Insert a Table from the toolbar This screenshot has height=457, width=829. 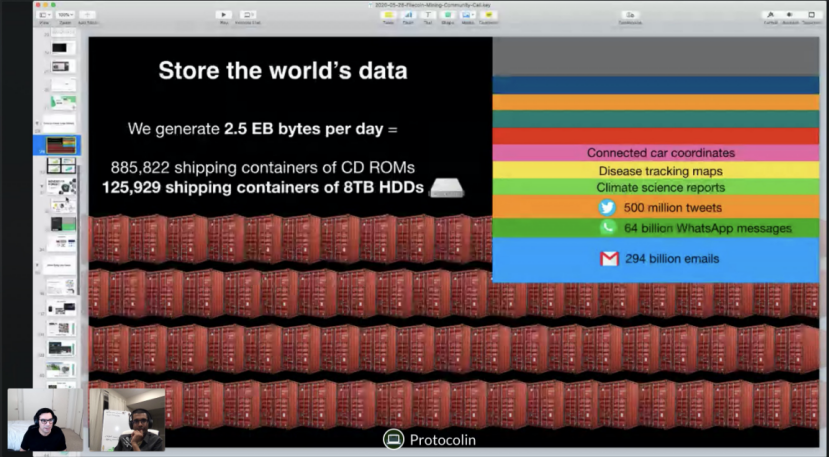coord(388,15)
